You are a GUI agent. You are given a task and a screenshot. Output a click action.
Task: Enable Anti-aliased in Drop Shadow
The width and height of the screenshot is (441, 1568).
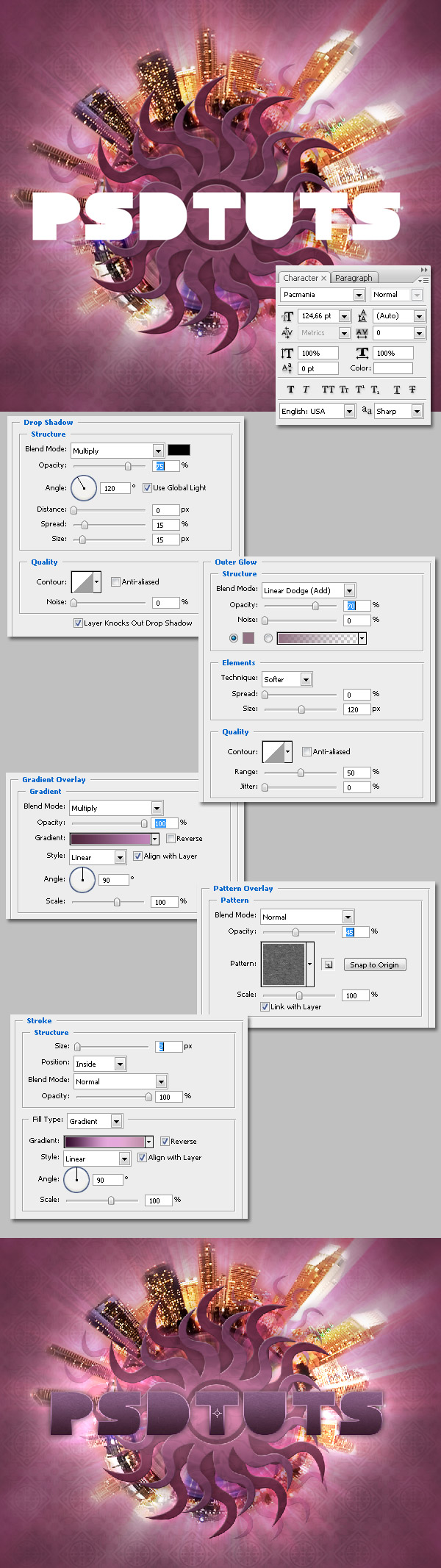pos(115,581)
